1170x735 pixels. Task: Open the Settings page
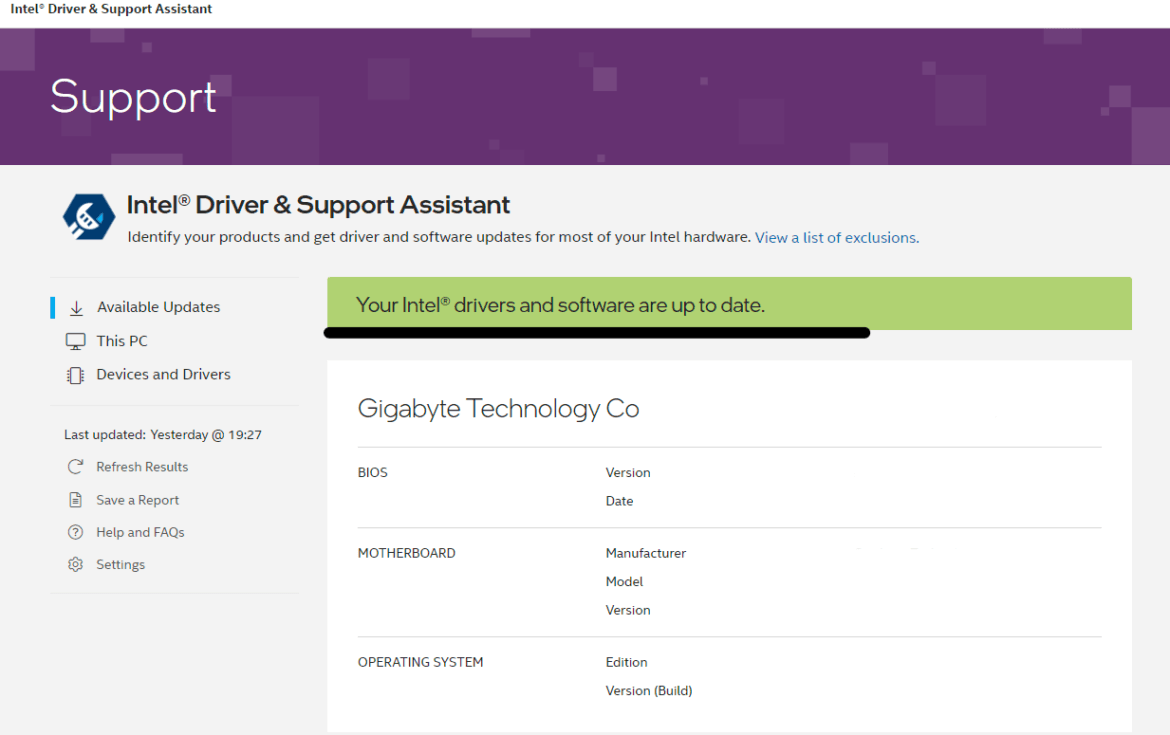tap(121, 564)
